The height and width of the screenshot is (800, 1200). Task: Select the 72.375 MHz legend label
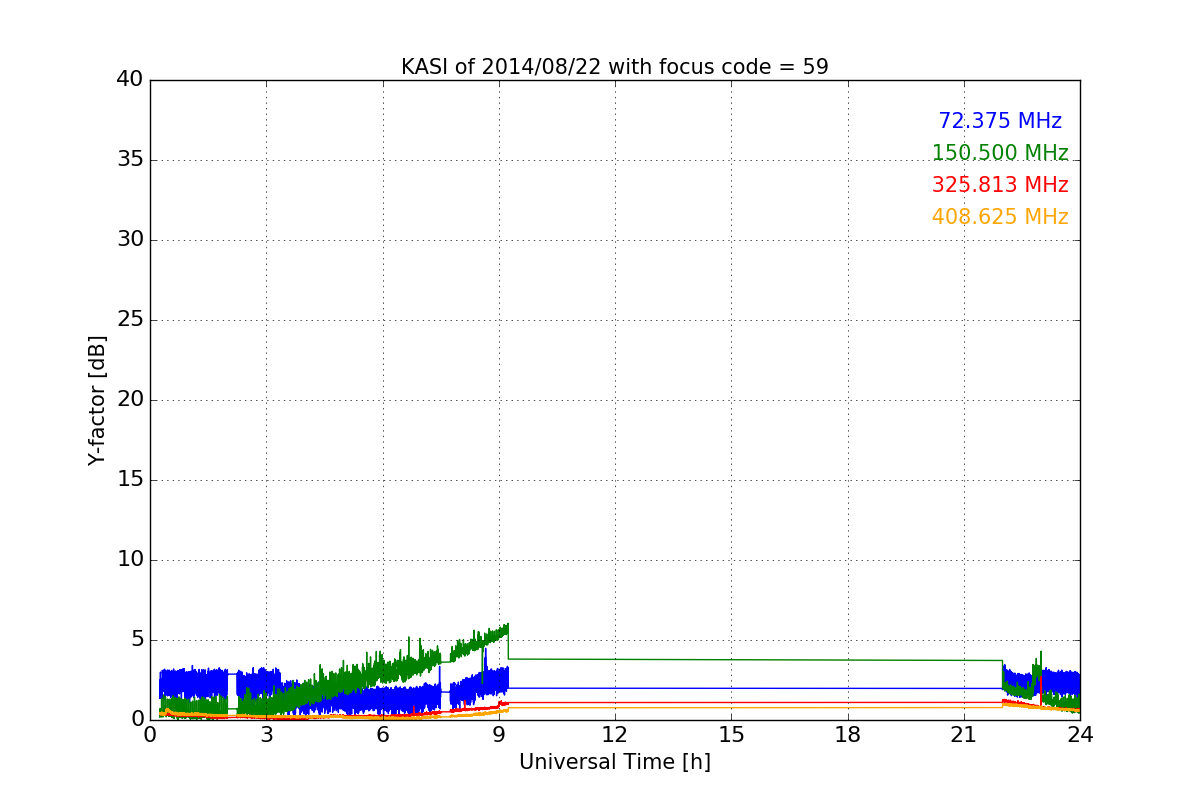coord(1000,121)
